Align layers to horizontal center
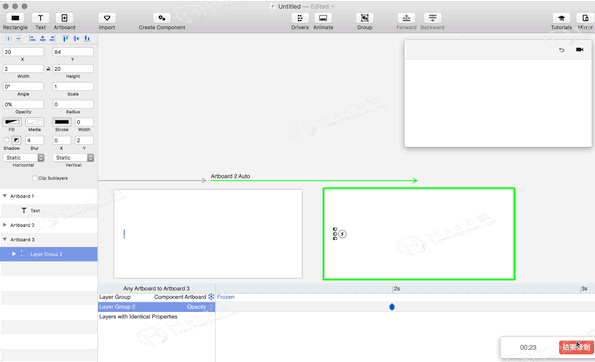595x362 pixels. (x=42, y=38)
